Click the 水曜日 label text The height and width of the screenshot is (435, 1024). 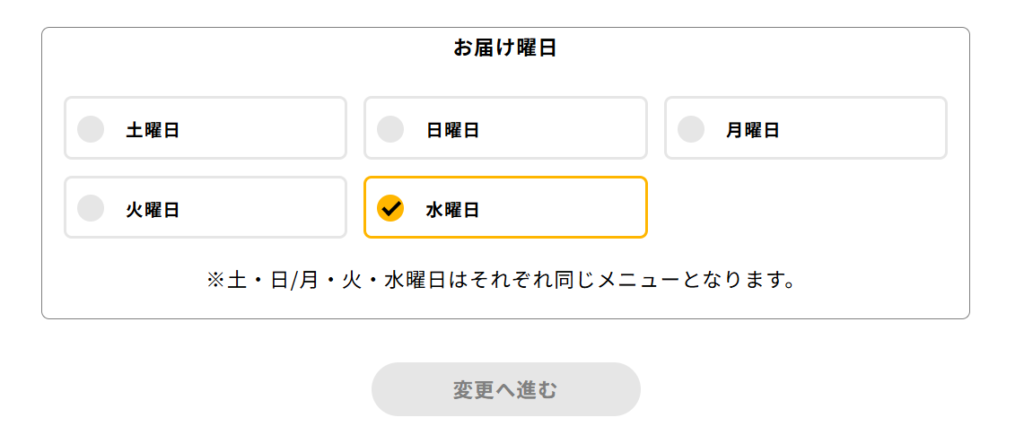(452, 210)
